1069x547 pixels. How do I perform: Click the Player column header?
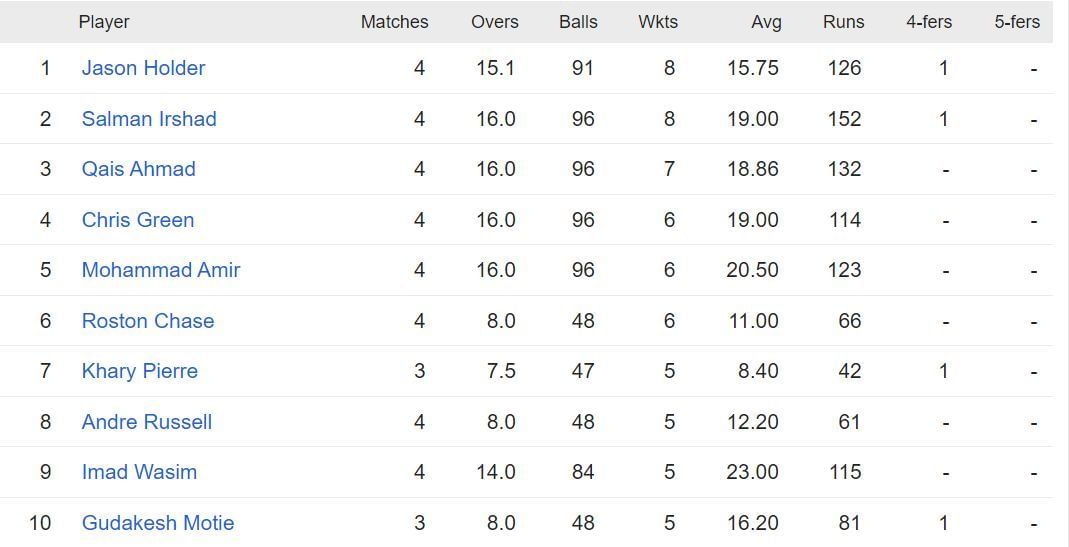(x=104, y=22)
